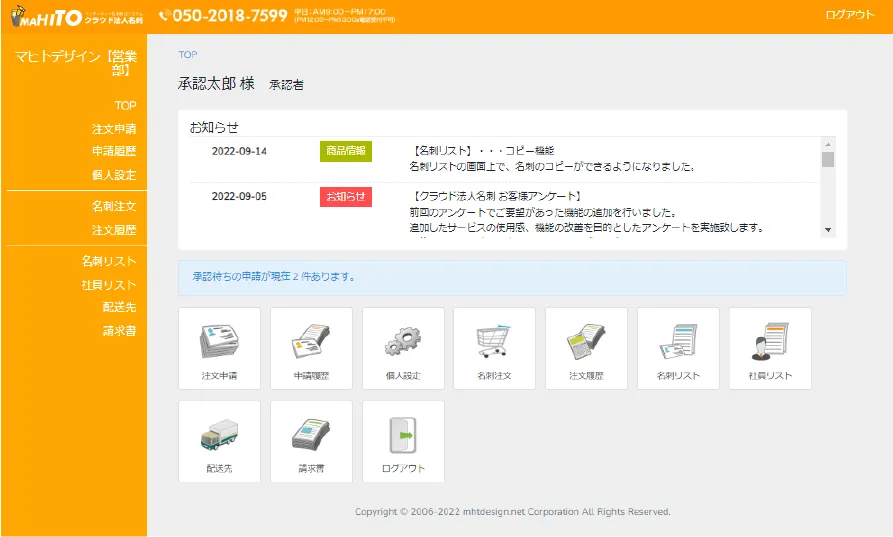
Task: Open the 注文履歴 calculator icon tile
Action: (x=587, y=349)
